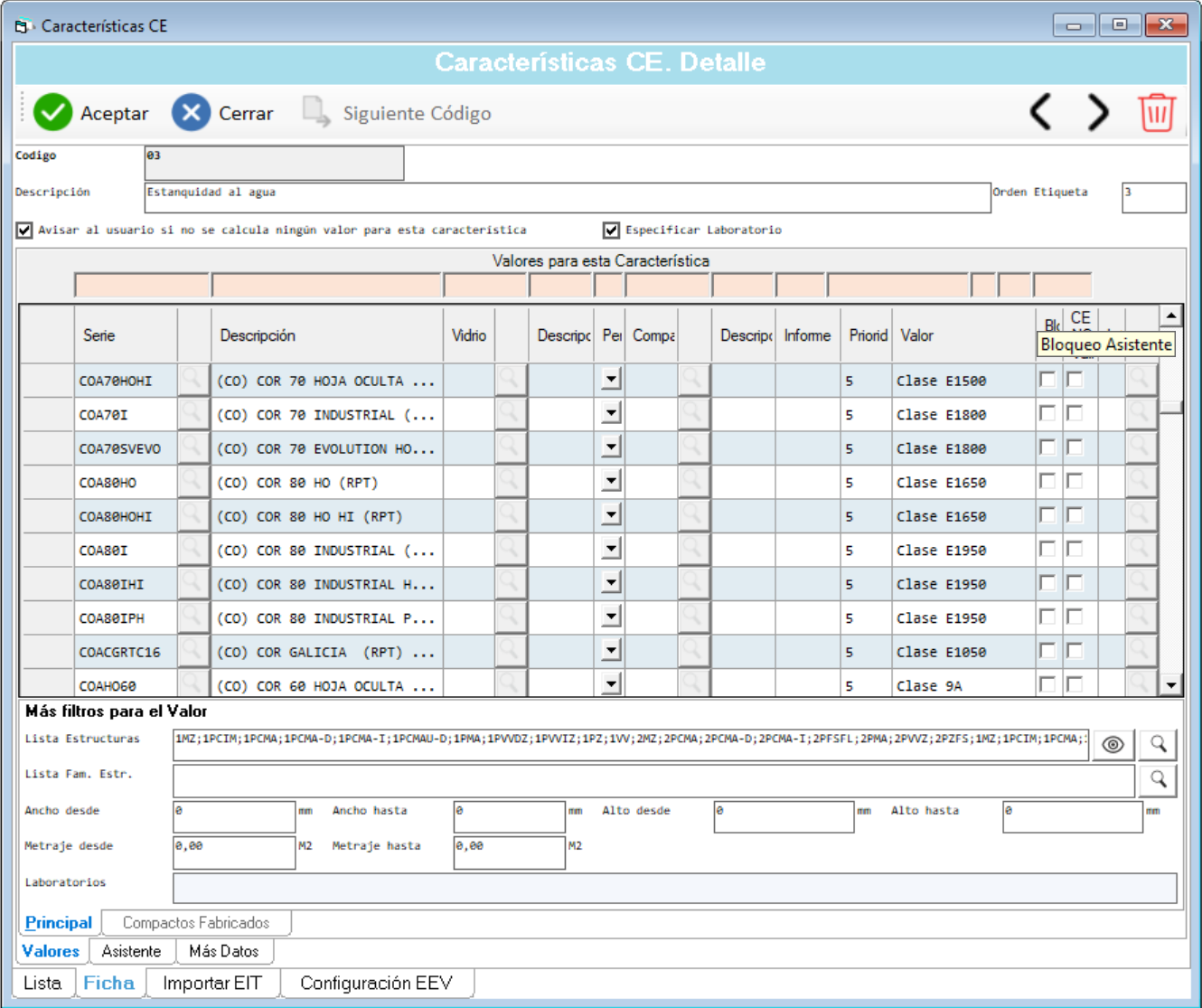The width and height of the screenshot is (1202, 1008).
Task: Open the Configuración EEV tab
Action: pyautogui.click(x=376, y=984)
